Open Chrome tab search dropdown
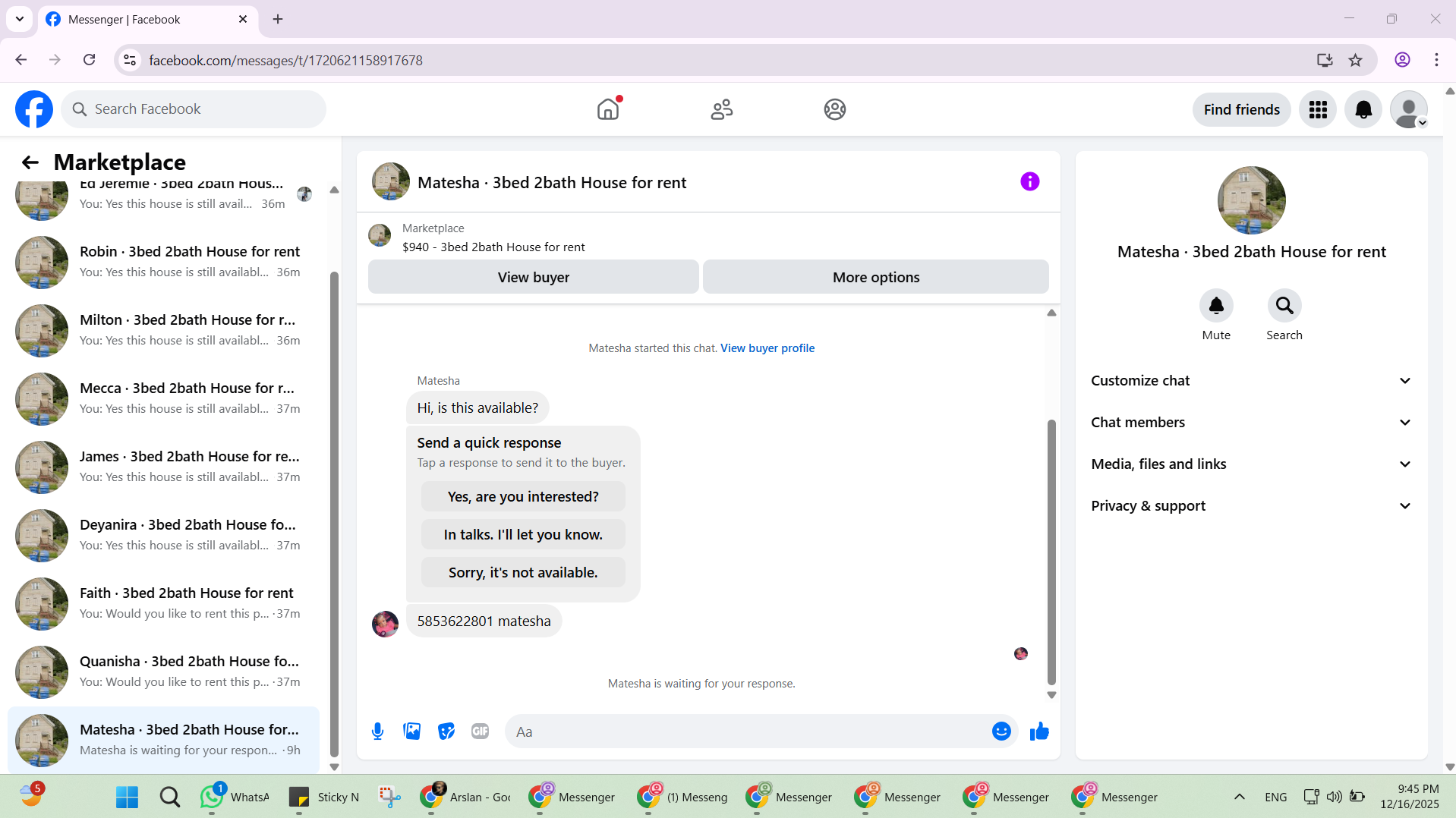 pyautogui.click(x=20, y=19)
